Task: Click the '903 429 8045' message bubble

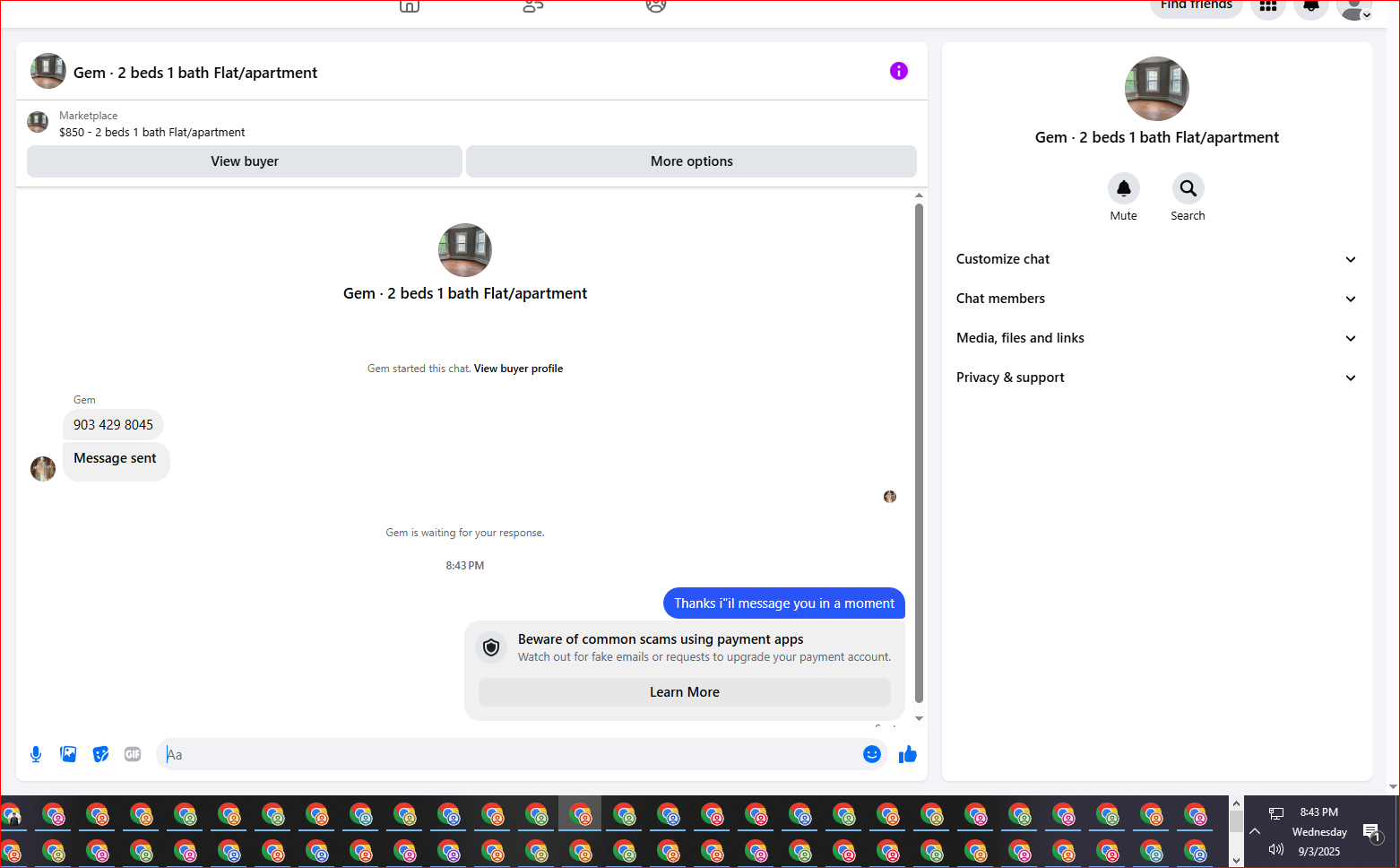Action: [x=113, y=425]
